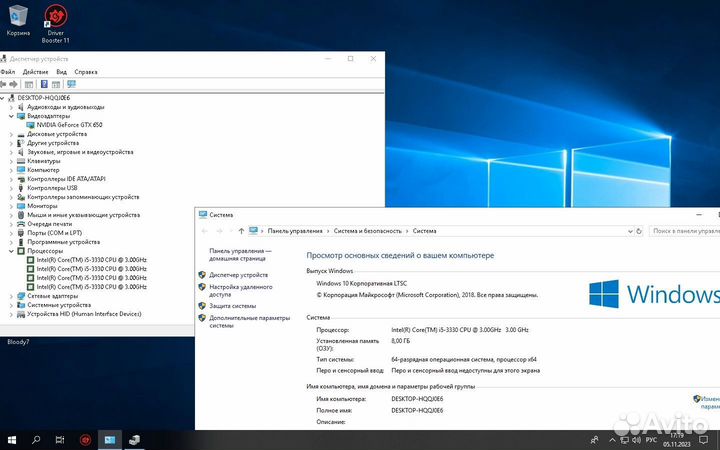Viewport: 720px width, 450px height.
Task: Select Программные устройства tree item
Action: [63, 242]
